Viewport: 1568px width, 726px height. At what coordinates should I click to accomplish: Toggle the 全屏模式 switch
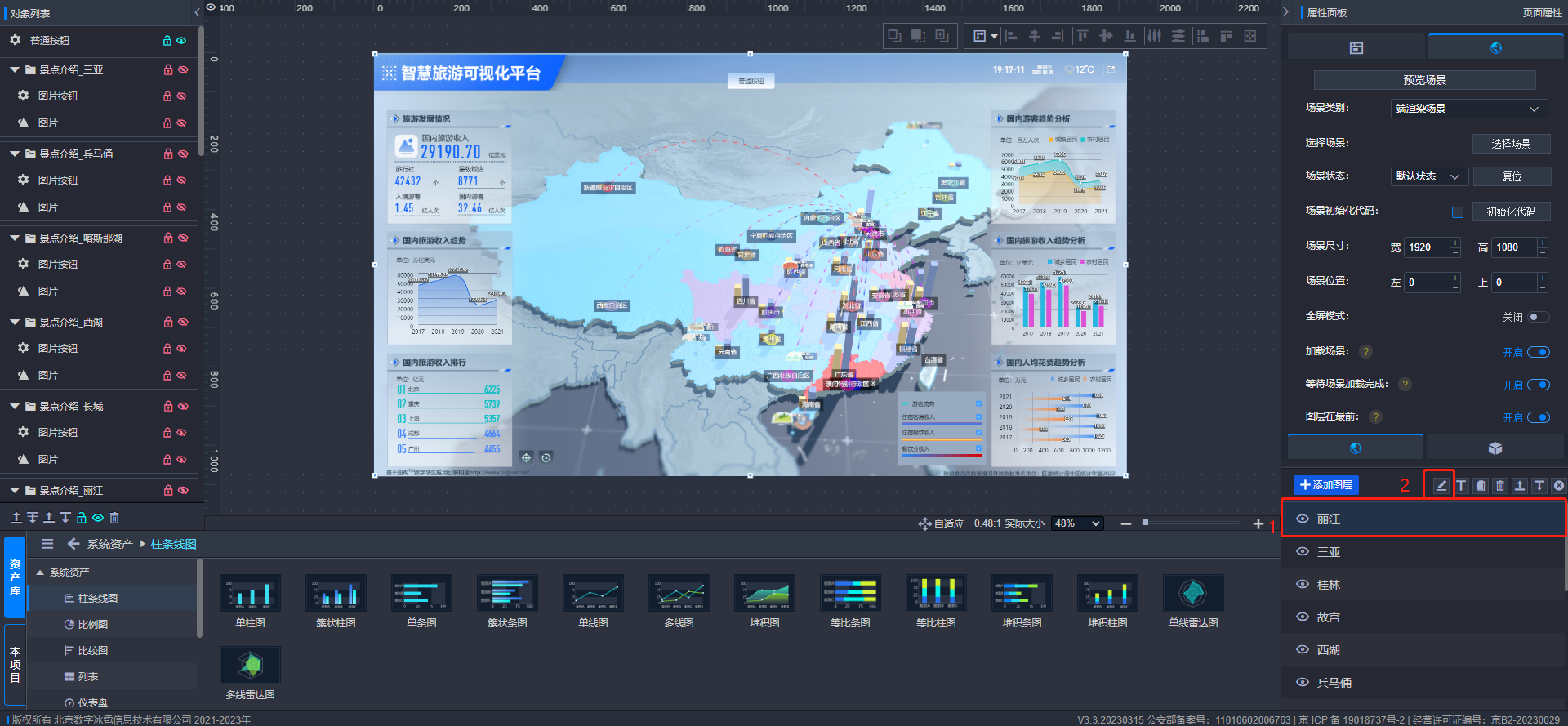tap(1538, 317)
